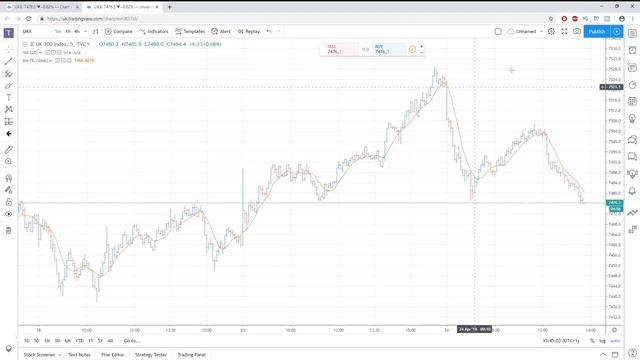Viewport: 640px width, 360px height.
Task: Open the Trading Panel tab
Action: click(x=192, y=355)
